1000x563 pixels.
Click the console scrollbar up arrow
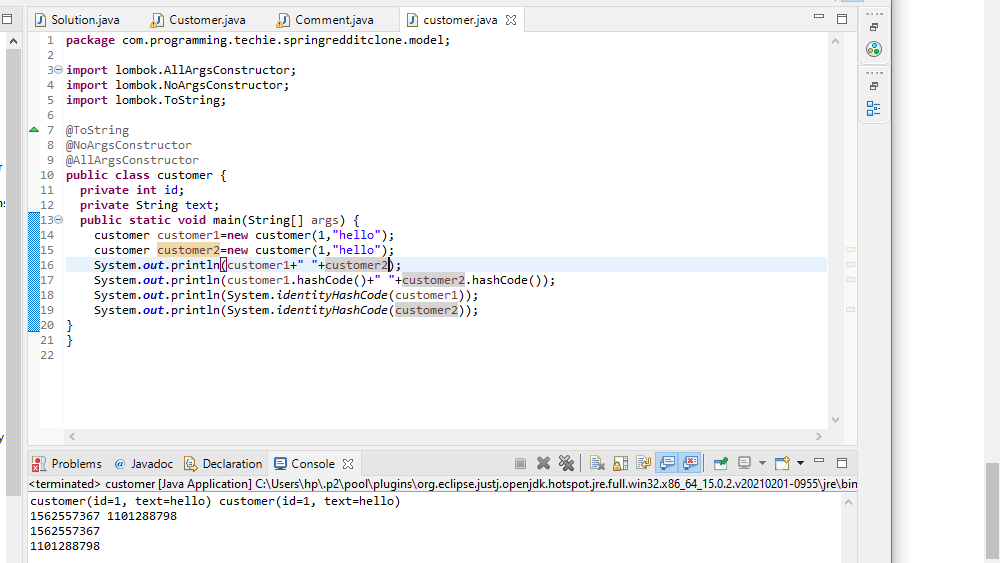(848, 502)
